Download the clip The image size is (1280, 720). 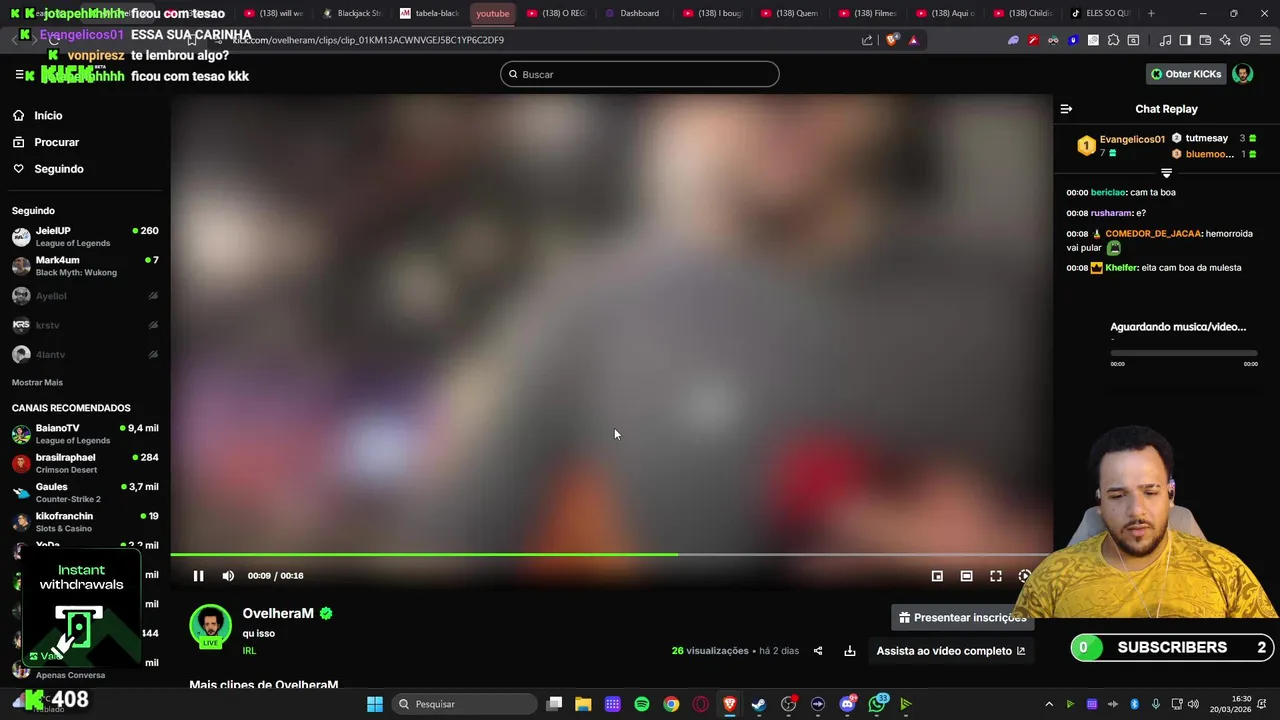point(849,651)
